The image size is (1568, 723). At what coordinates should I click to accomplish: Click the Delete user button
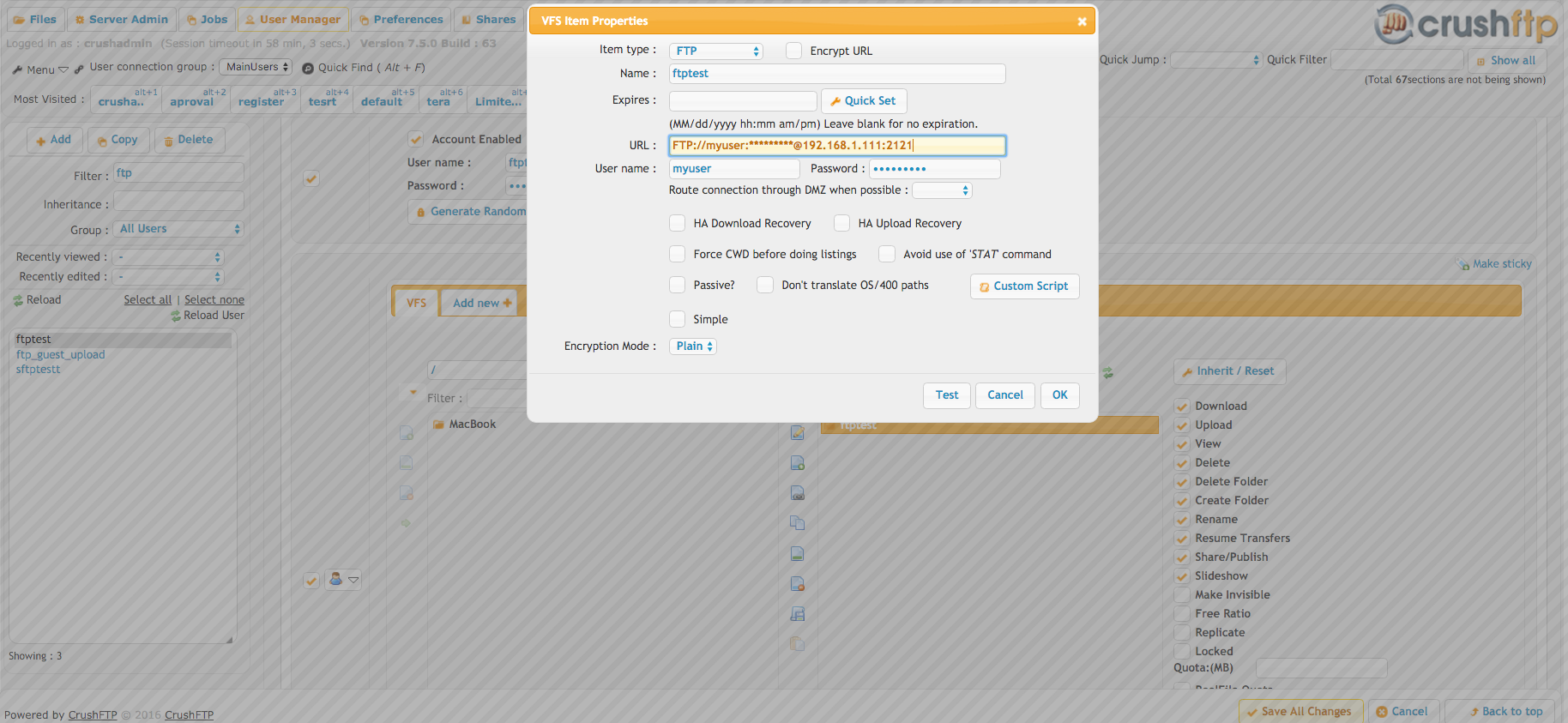pos(190,140)
